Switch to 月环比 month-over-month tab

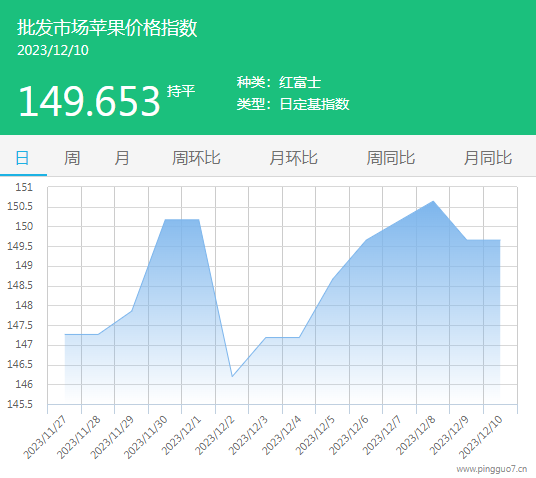[294, 158]
